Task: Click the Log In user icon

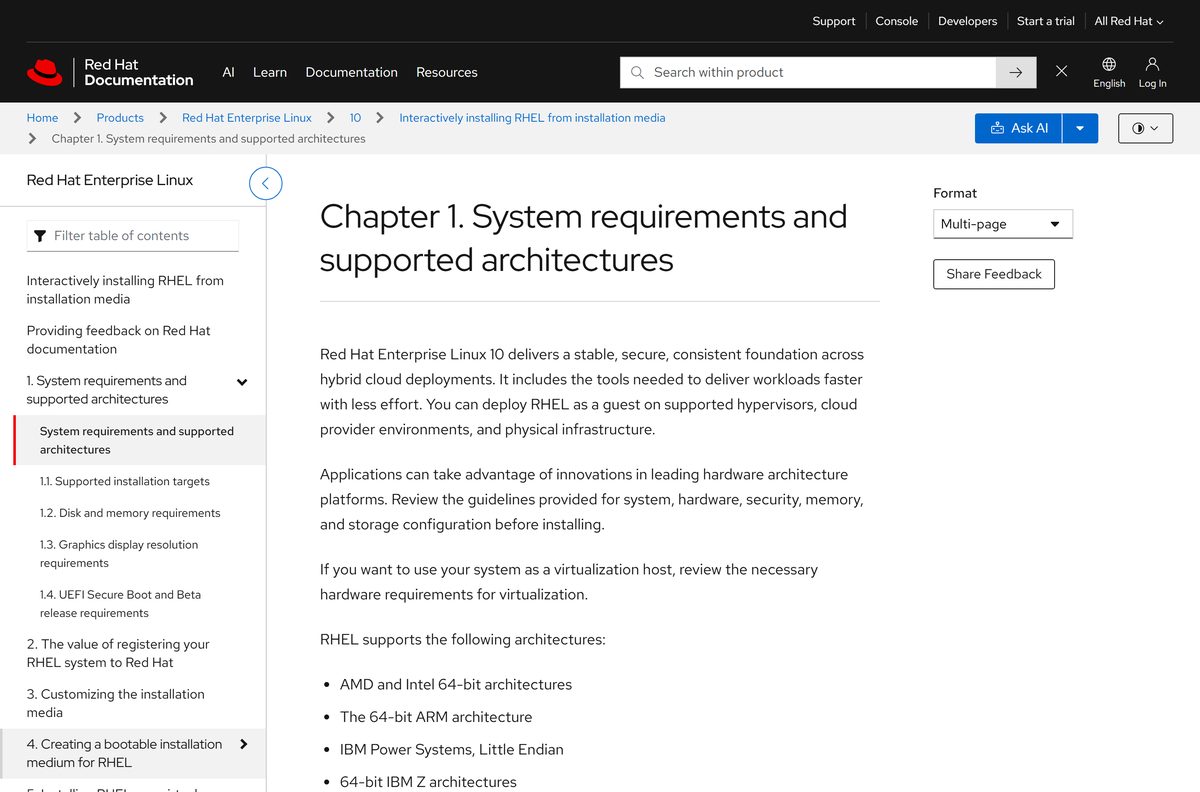Action: click(x=1152, y=64)
